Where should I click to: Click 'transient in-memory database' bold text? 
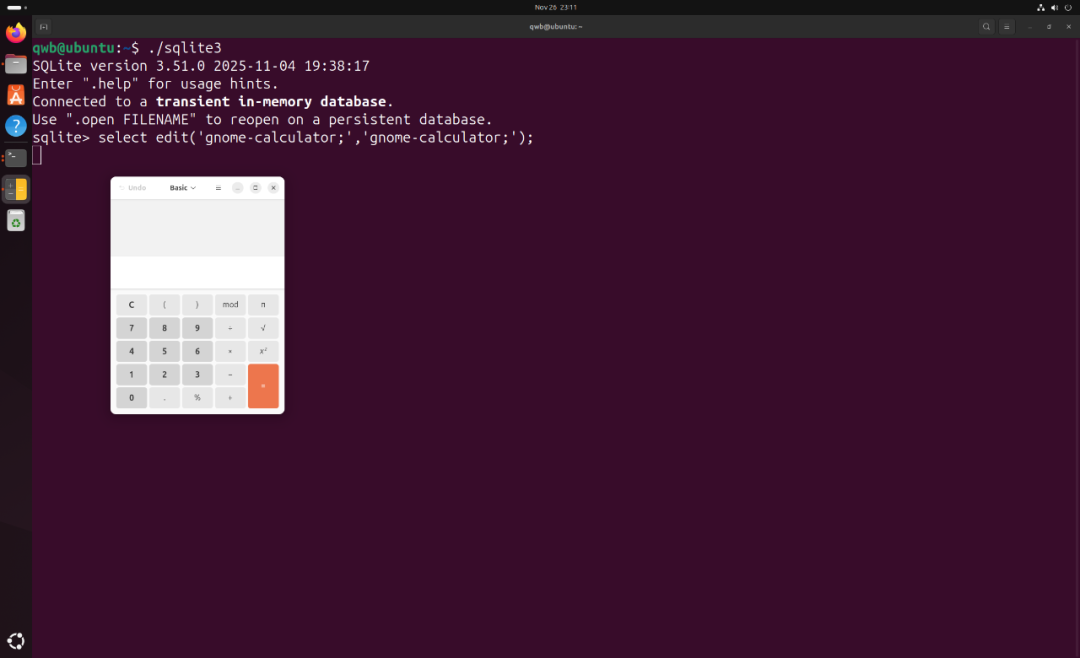pyautogui.click(x=271, y=102)
